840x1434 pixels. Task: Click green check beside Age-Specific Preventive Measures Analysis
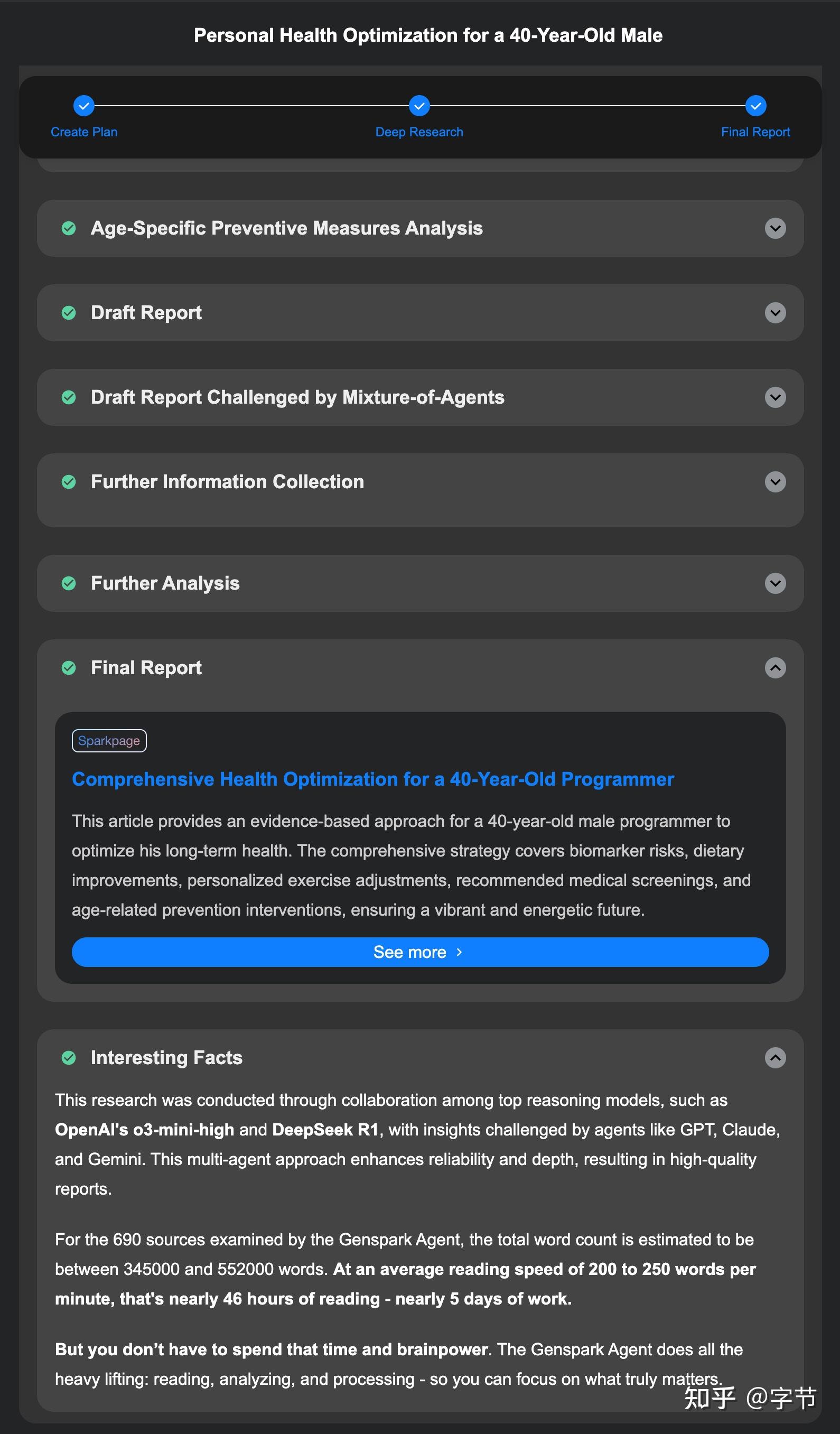[69, 228]
